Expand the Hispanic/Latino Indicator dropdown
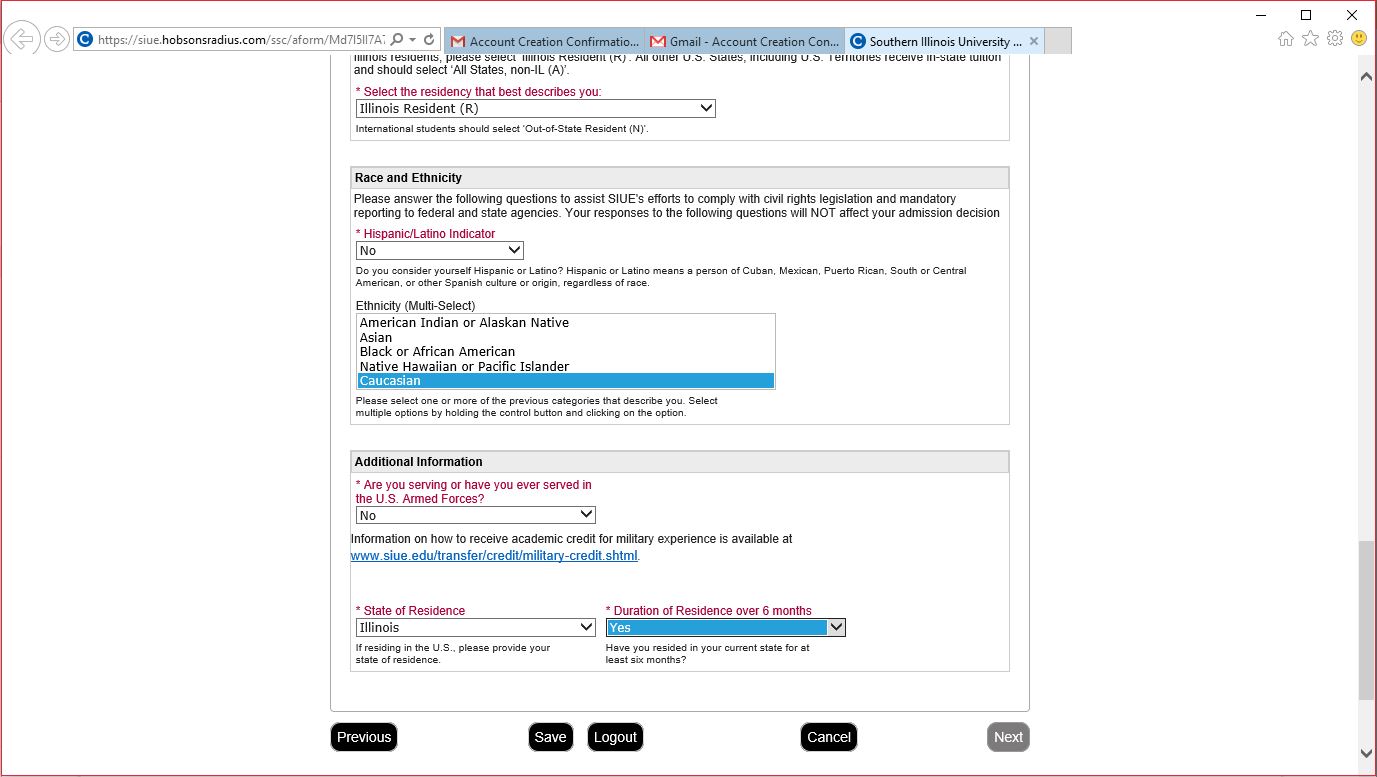The image size is (1377, 777). pos(439,251)
